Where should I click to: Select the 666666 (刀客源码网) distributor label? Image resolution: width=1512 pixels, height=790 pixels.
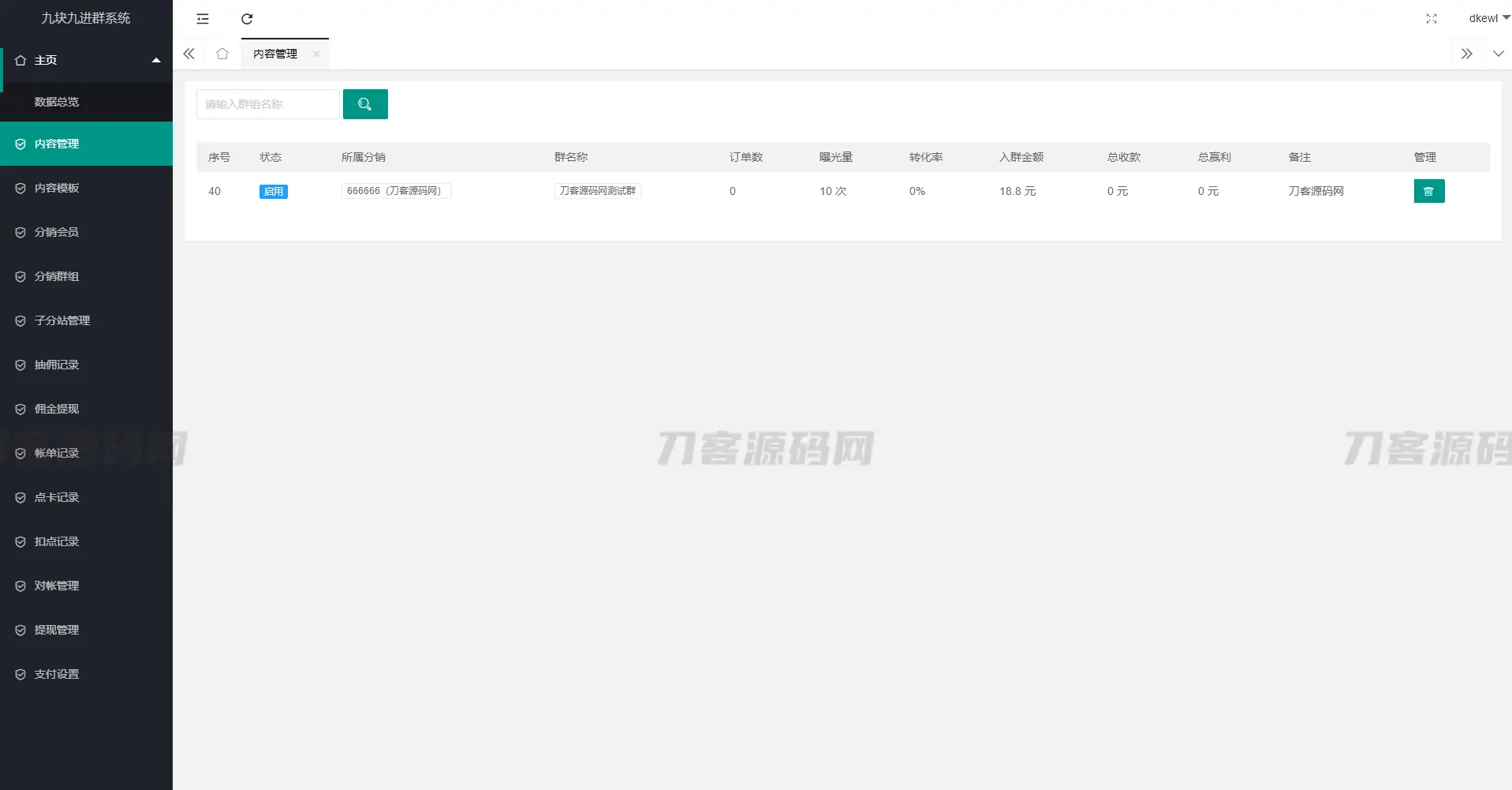pyautogui.click(x=396, y=190)
